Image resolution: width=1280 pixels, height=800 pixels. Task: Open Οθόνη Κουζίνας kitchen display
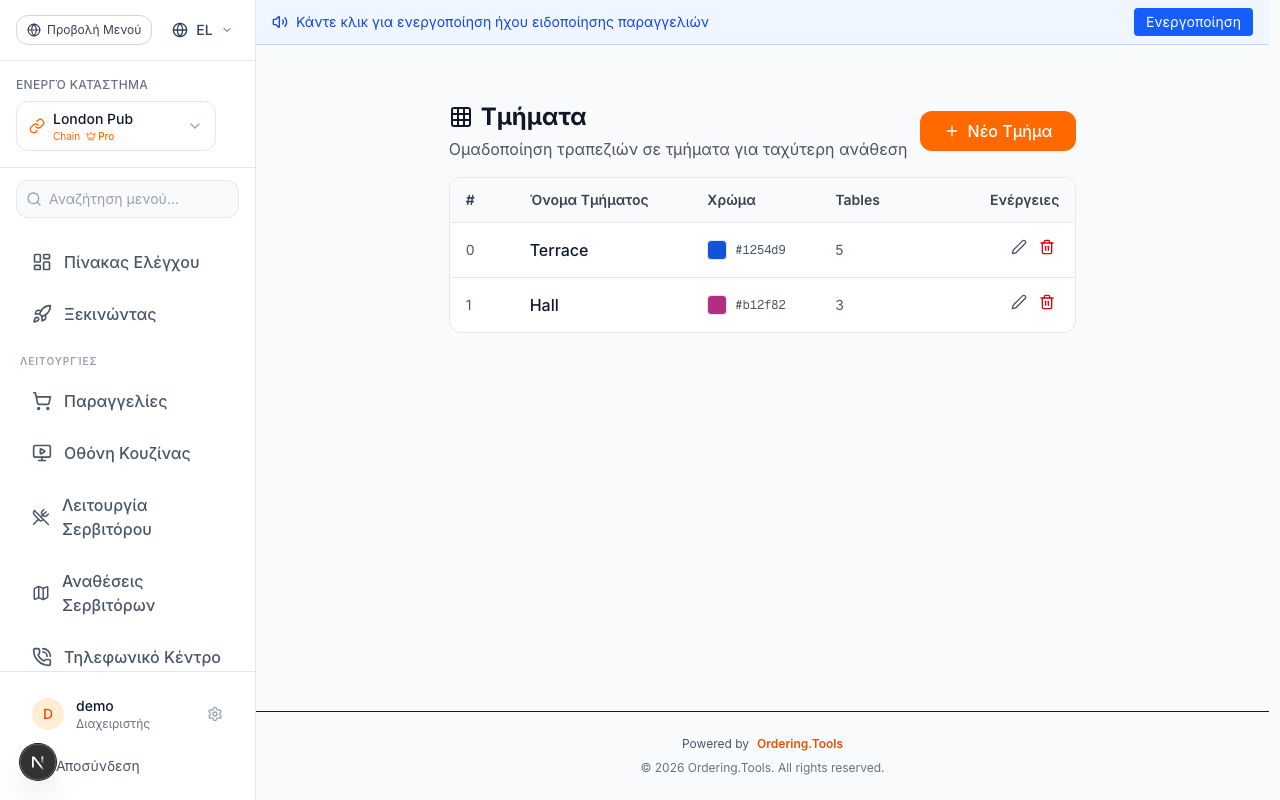coord(127,453)
